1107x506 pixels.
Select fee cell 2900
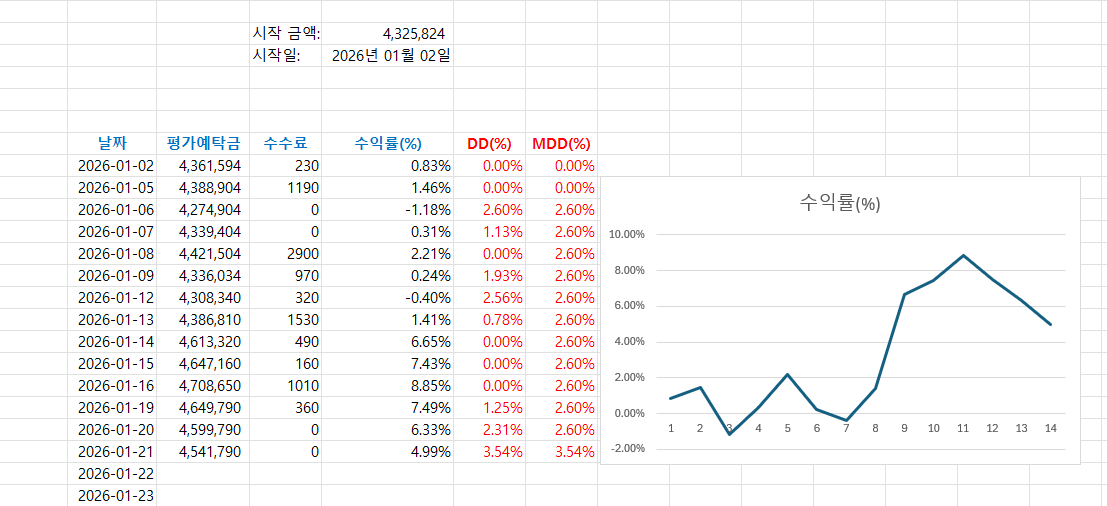(304, 253)
